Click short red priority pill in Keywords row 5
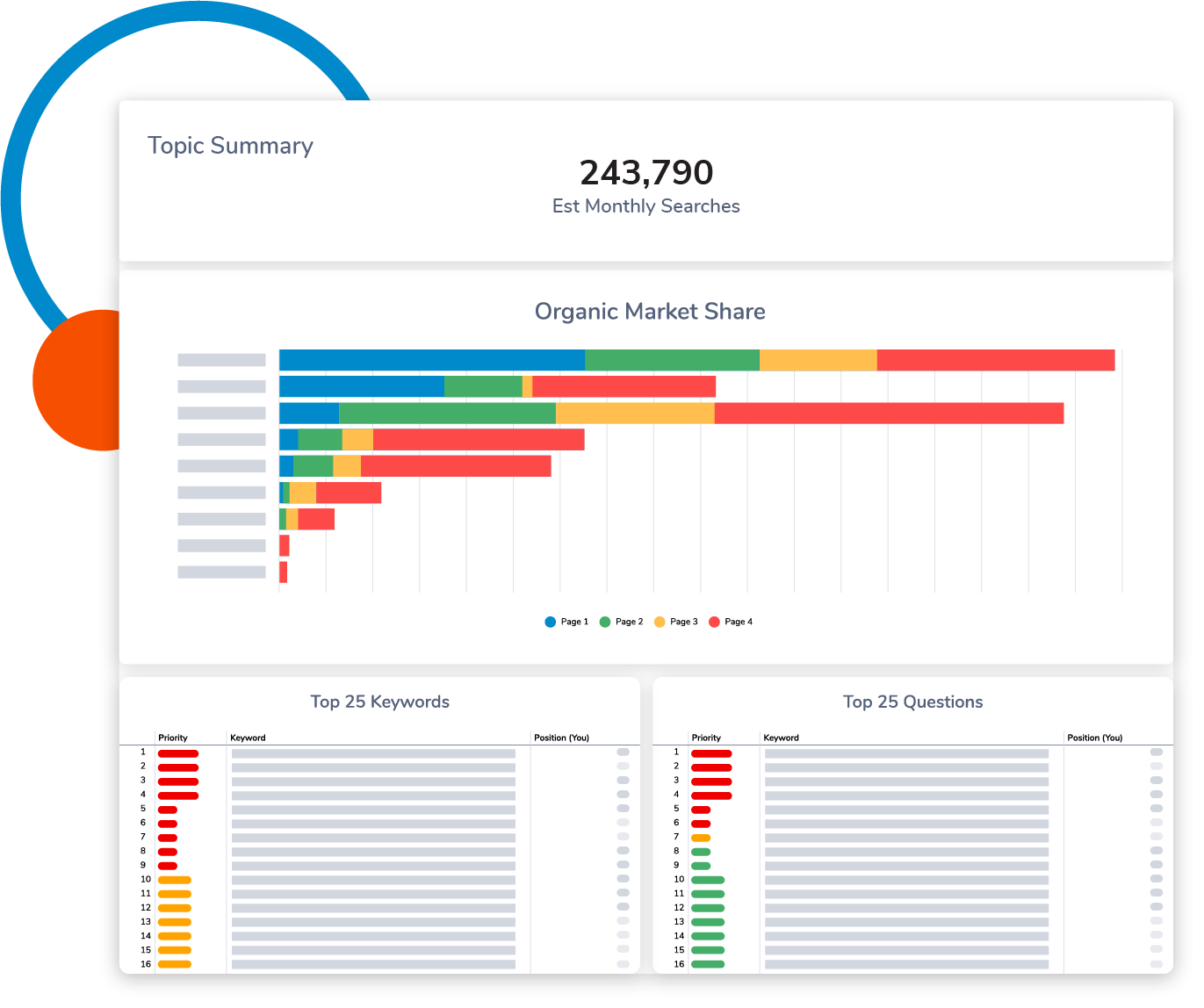Image resolution: width=1204 pixels, height=1008 pixels. tap(168, 810)
